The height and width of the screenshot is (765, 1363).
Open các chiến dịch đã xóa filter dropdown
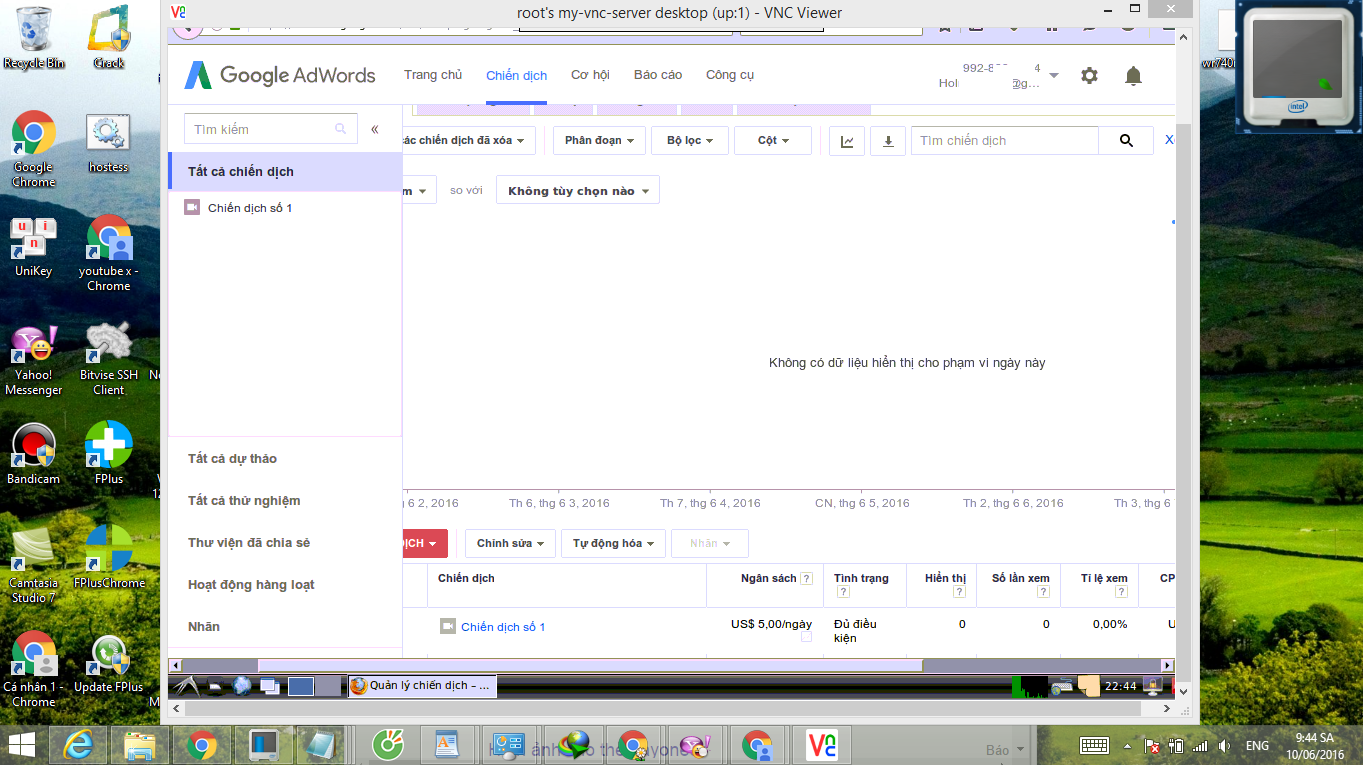[469, 141]
